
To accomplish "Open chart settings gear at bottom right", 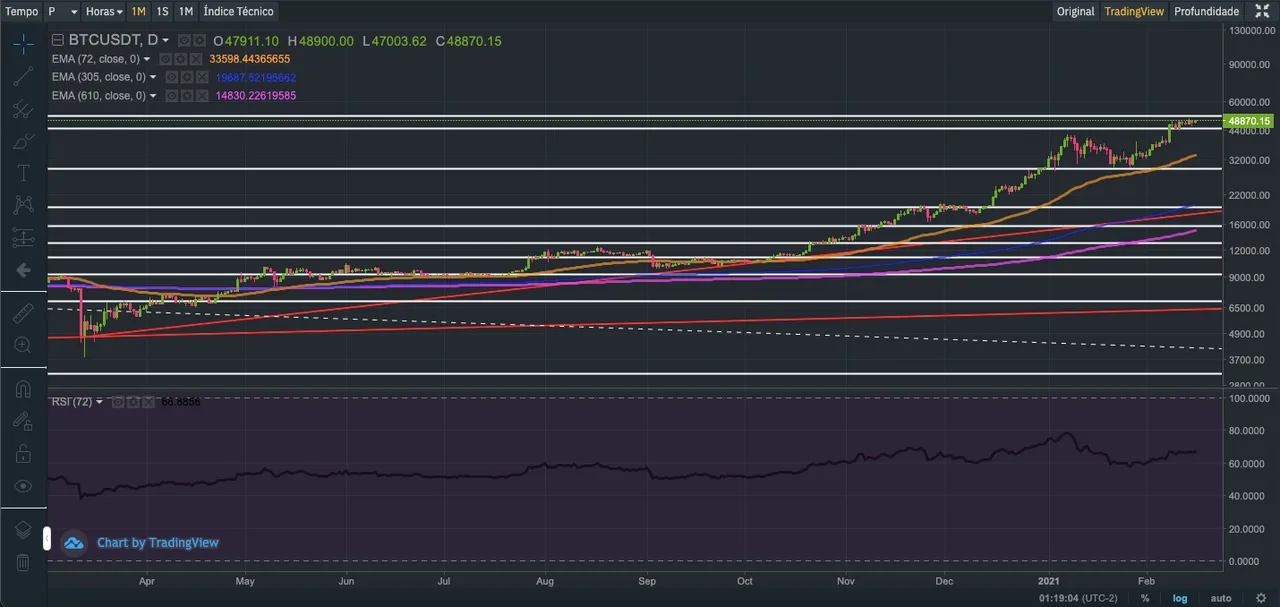I will tap(1261, 598).
